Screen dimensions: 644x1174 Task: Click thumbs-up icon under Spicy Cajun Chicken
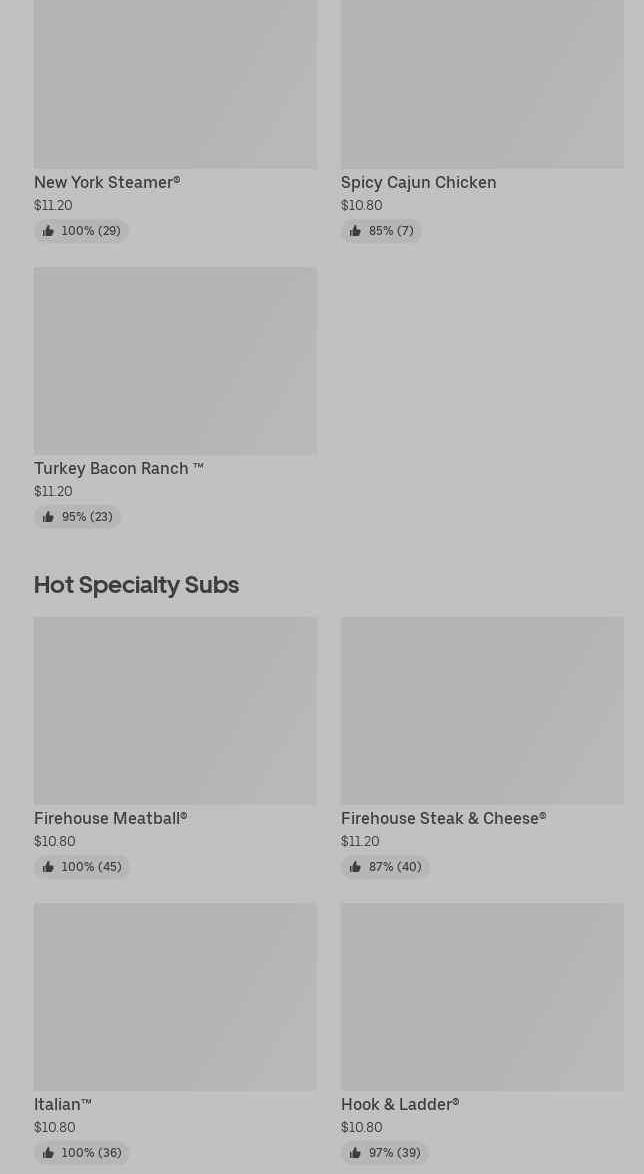click(355, 231)
